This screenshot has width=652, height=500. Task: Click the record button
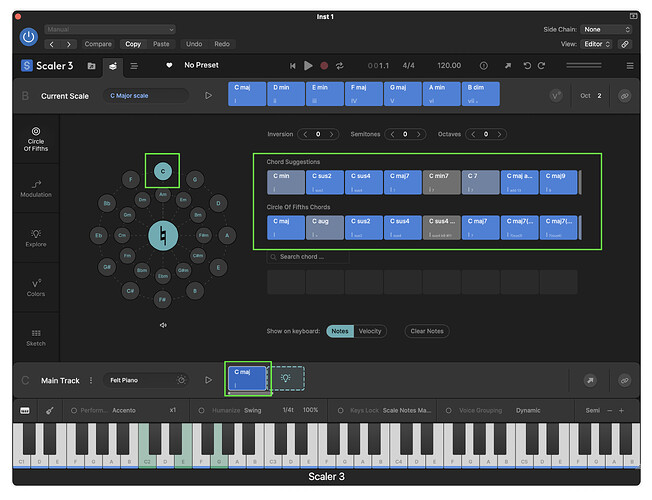[324, 66]
